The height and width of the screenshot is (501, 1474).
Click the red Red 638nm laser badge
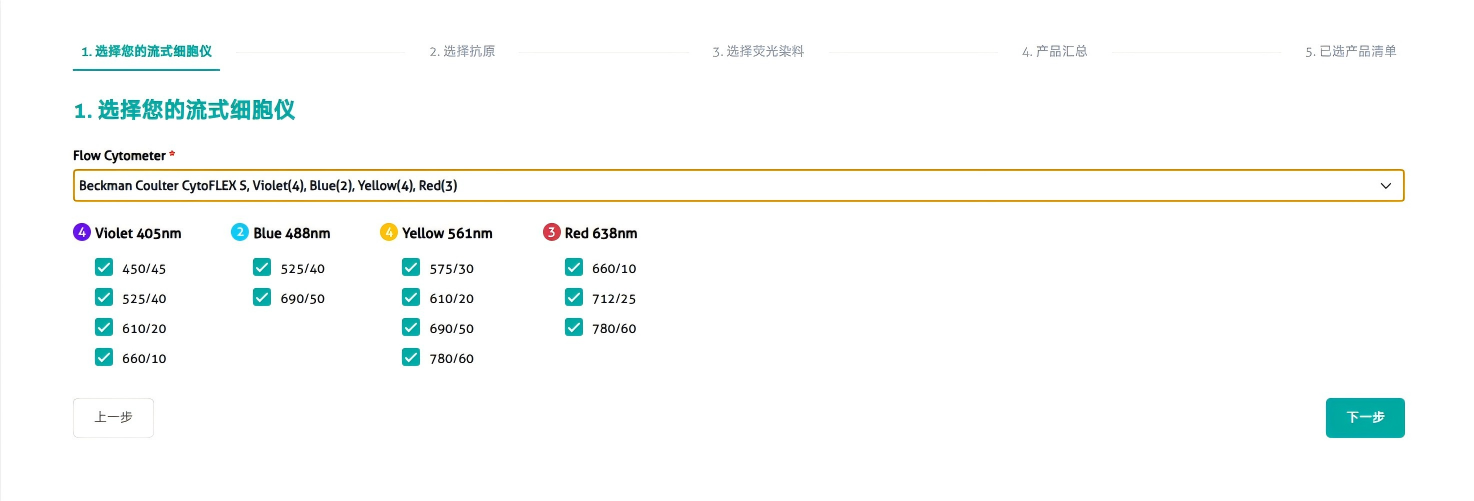pyautogui.click(x=552, y=233)
